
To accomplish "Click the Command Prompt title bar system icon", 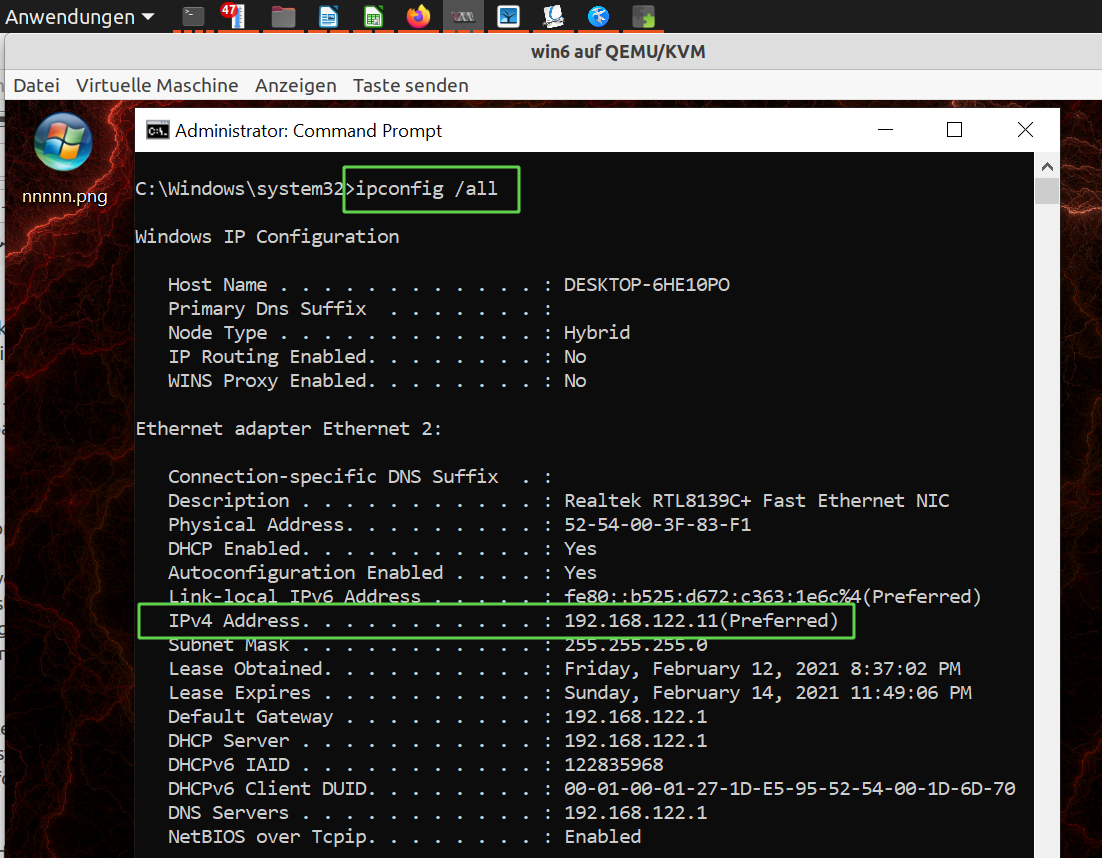I will pos(157,130).
